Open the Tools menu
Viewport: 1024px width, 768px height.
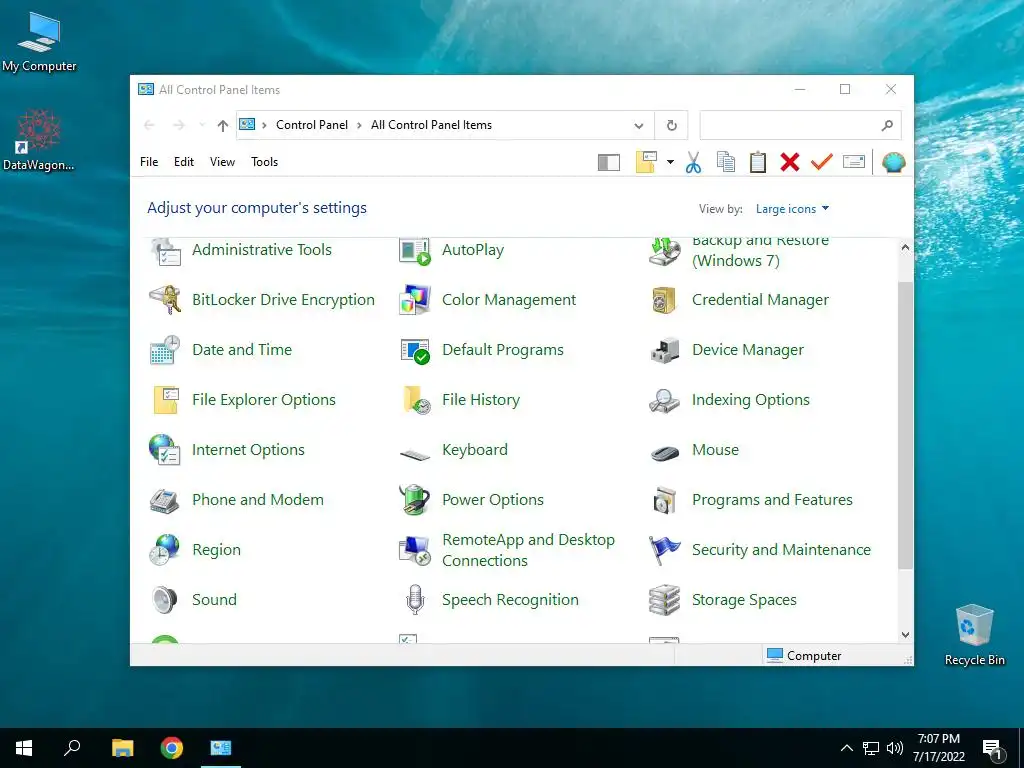pyautogui.click(x=264, y=162)
